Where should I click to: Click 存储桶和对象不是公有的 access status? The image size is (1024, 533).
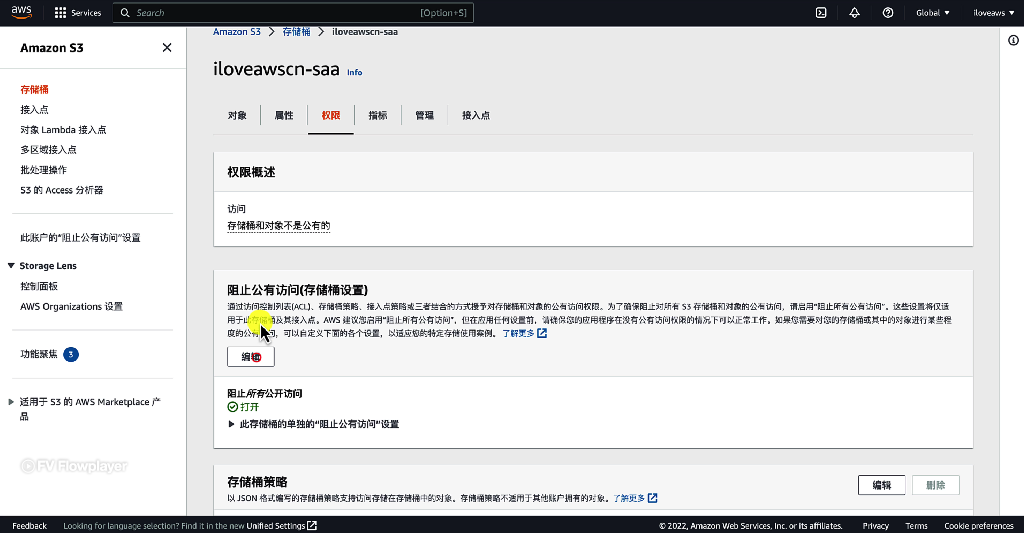pos(279,226)
